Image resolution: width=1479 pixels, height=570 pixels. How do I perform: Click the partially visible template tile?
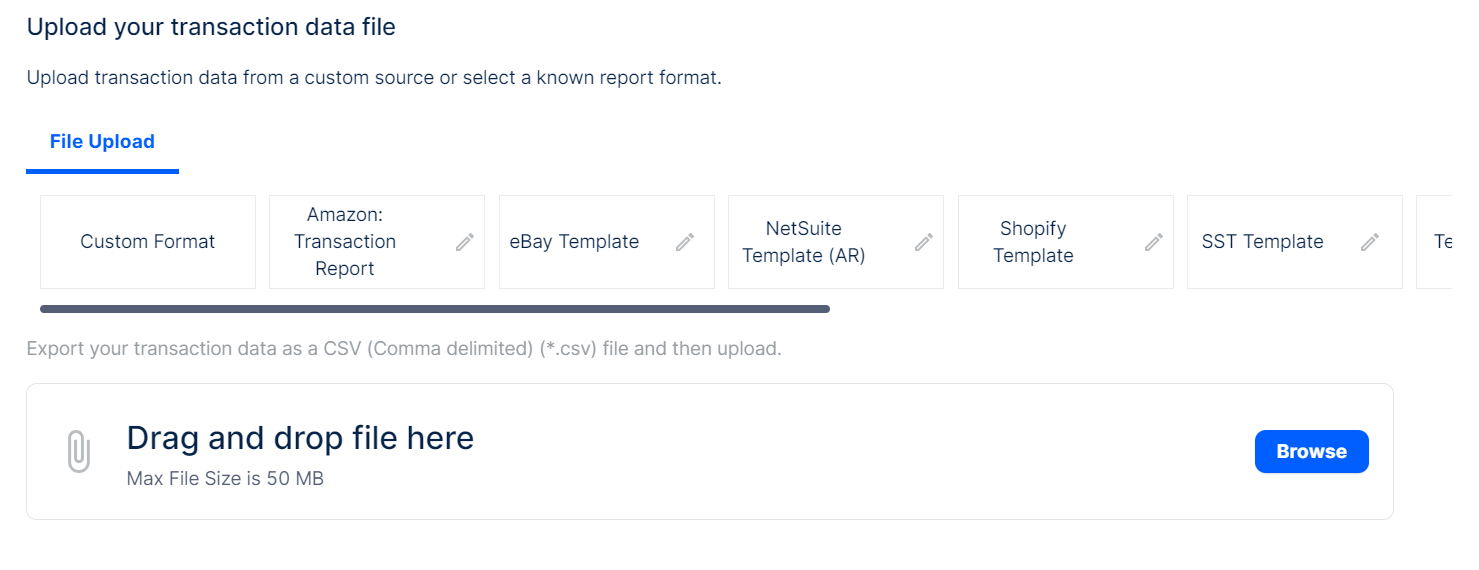coord(1436,242)
